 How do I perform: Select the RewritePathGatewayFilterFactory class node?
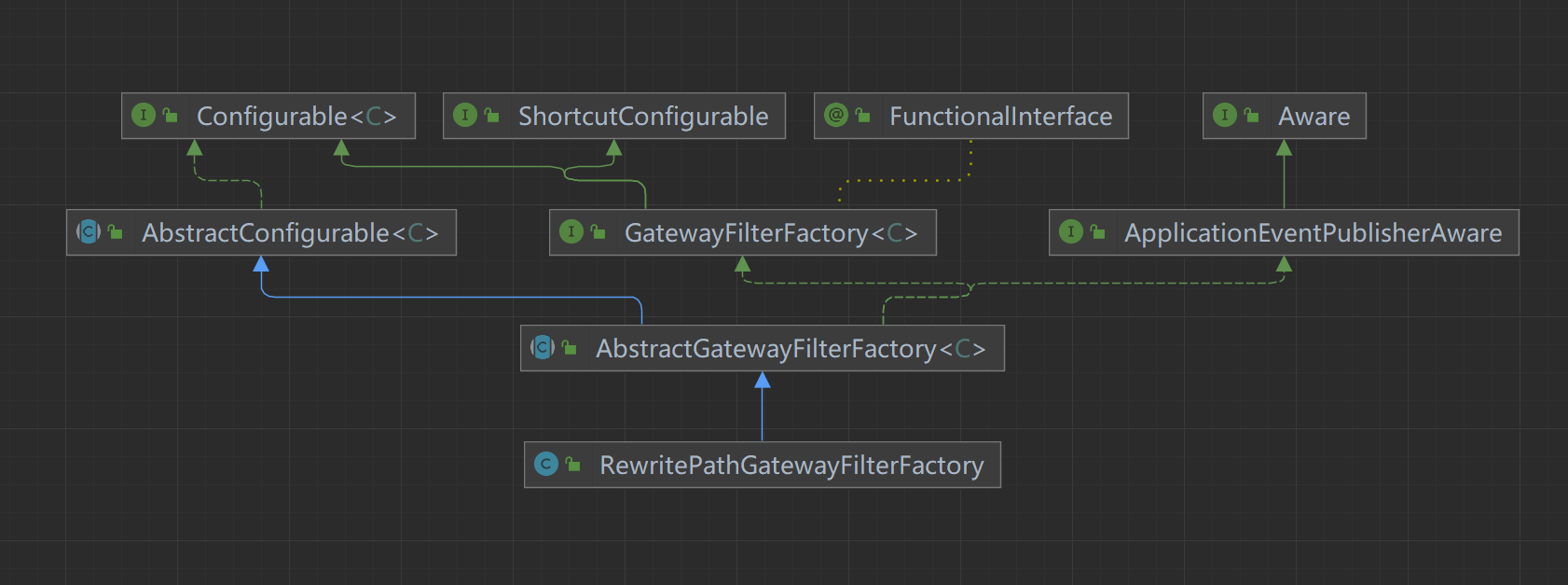(x=763, y=465)
